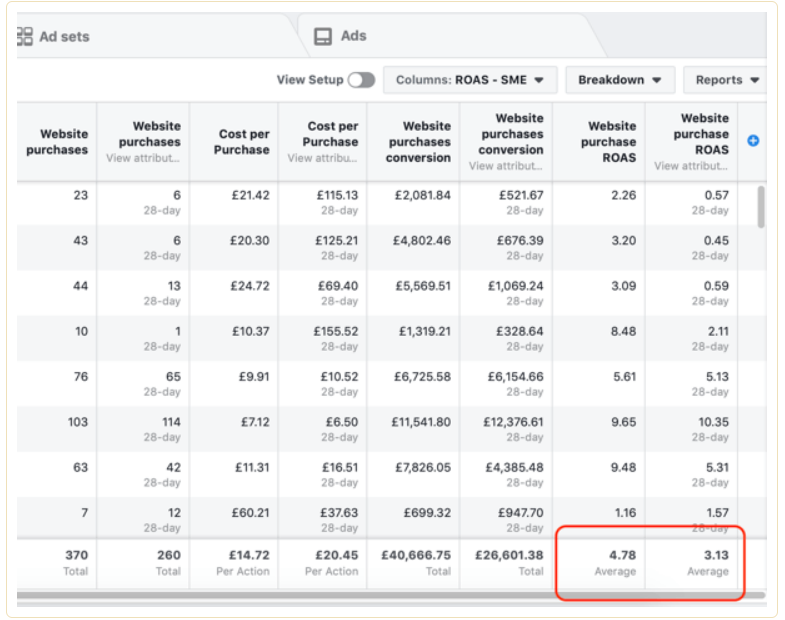Click the £7,826.05 conversion value

coord(423,468)
